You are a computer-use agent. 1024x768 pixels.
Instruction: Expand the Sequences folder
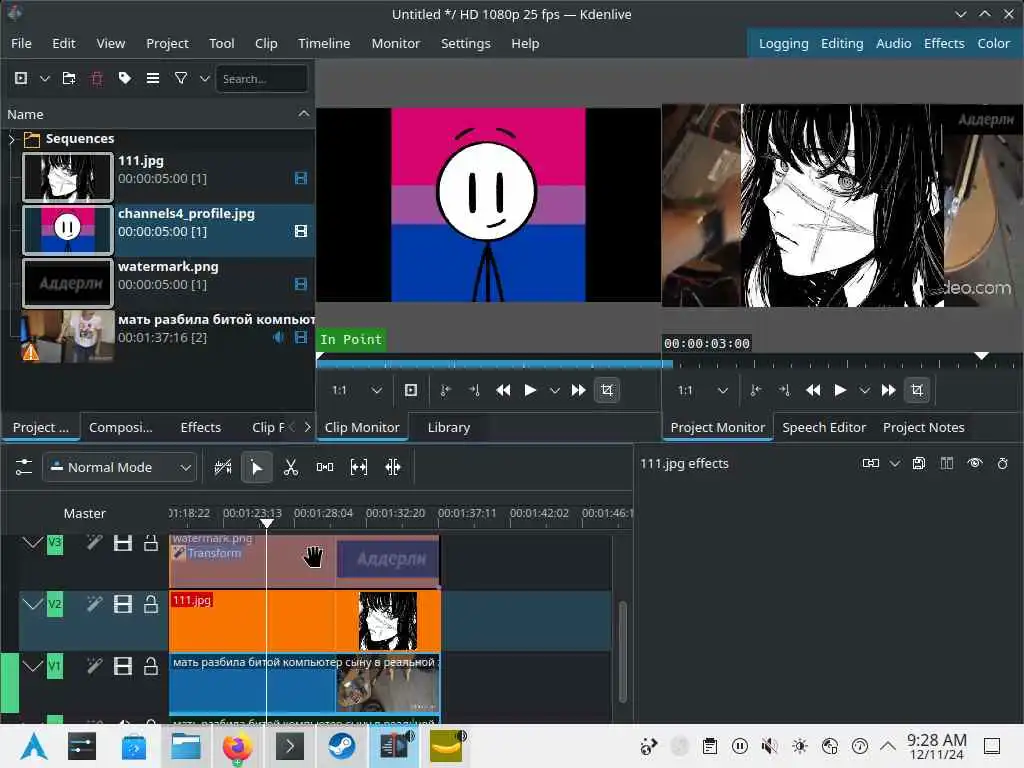tap(12, 139)
